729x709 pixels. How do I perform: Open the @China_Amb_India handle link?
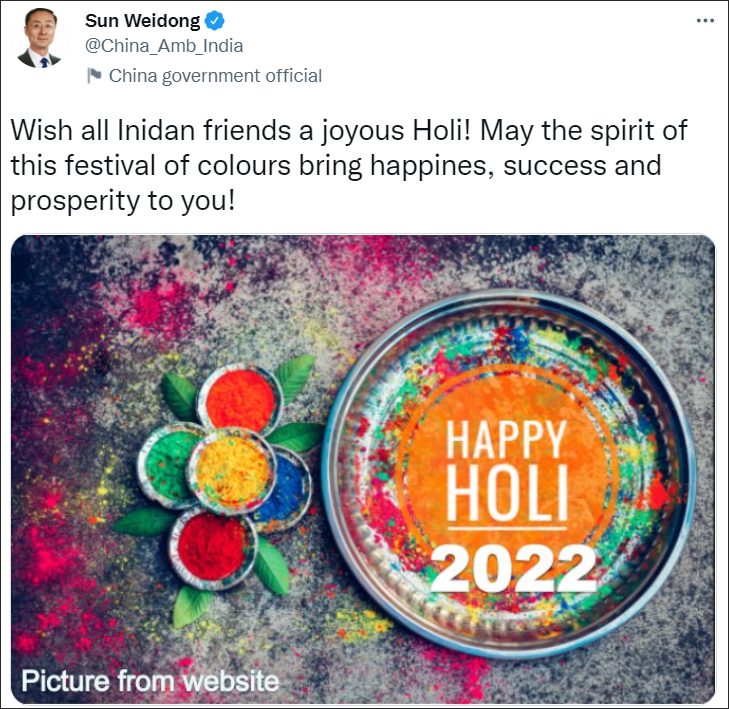click(x=164, y=46)
